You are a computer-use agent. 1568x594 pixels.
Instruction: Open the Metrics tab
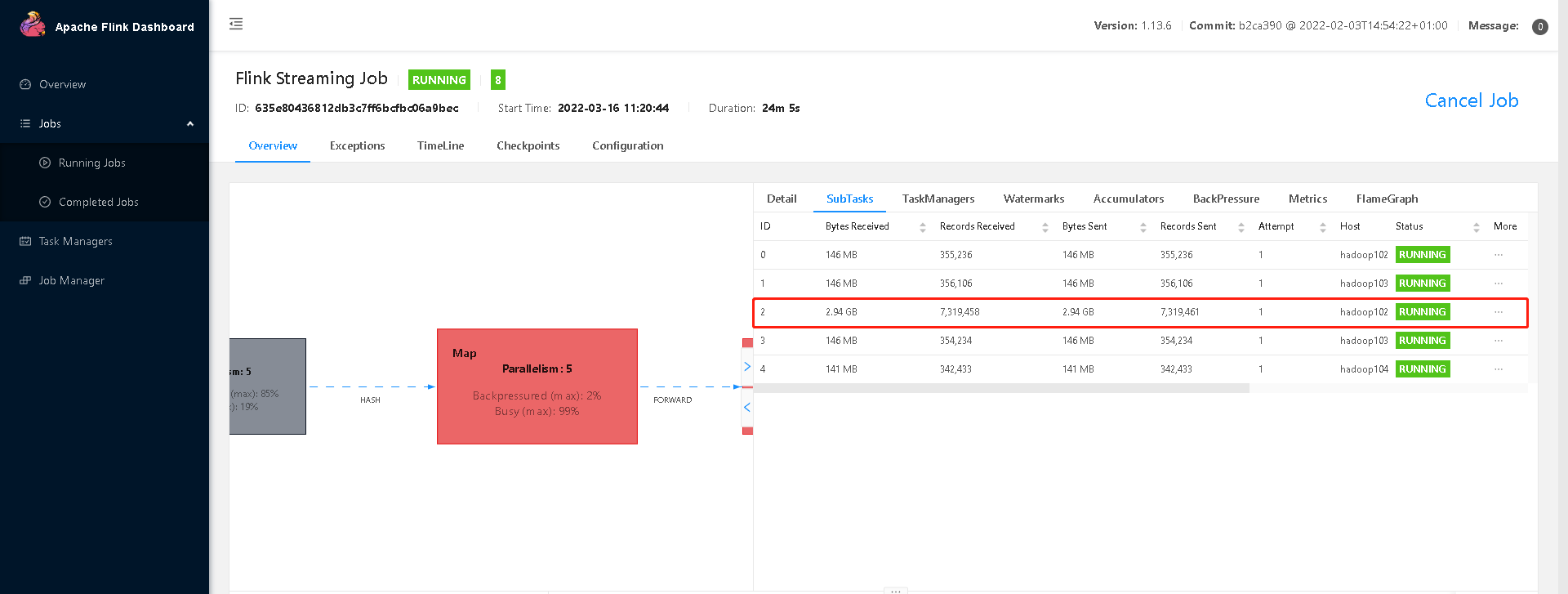pyautogui.click(x=1307, y=199)
